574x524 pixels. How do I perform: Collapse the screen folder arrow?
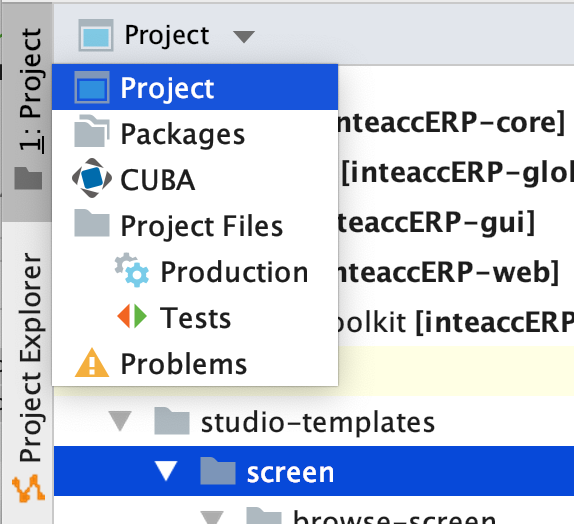coord(166,471)
